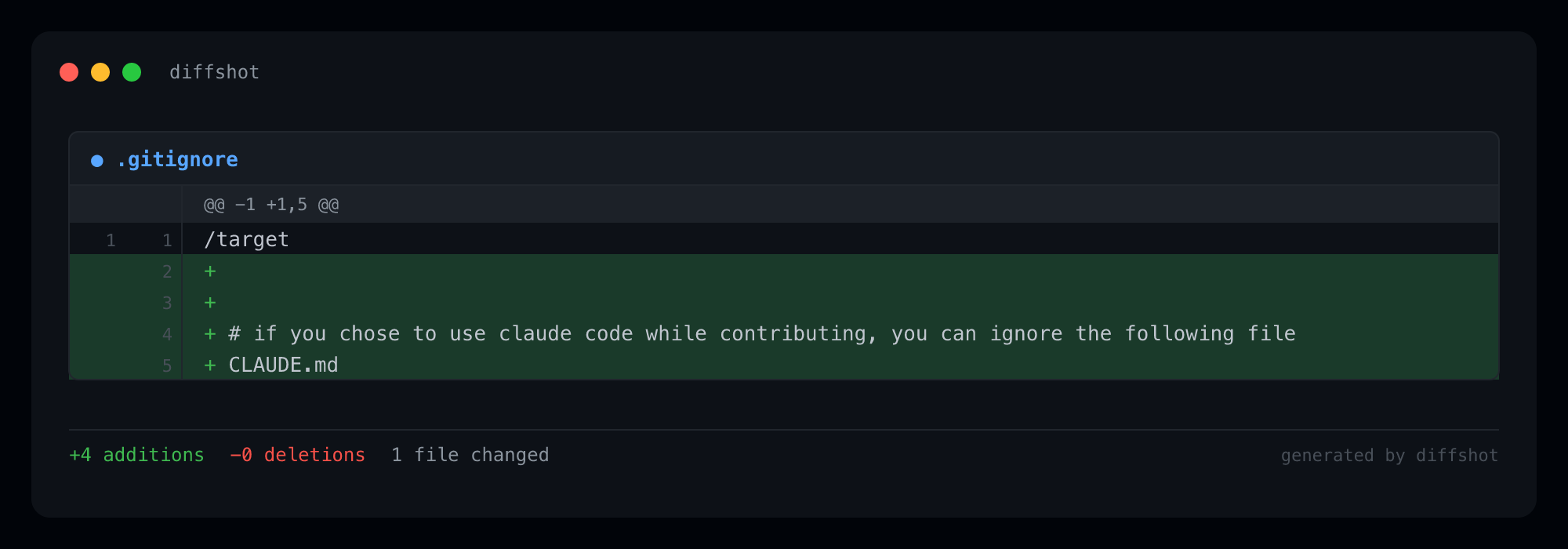This screenshot has width=1568, height=549.
Task: Click the plus marker on line 3
Action: (210, 303)
